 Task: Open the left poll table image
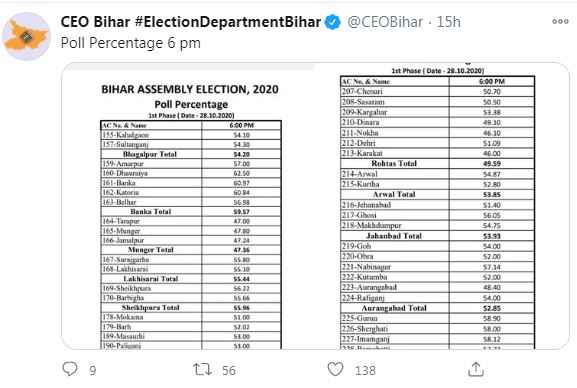[x=188, y=206]
